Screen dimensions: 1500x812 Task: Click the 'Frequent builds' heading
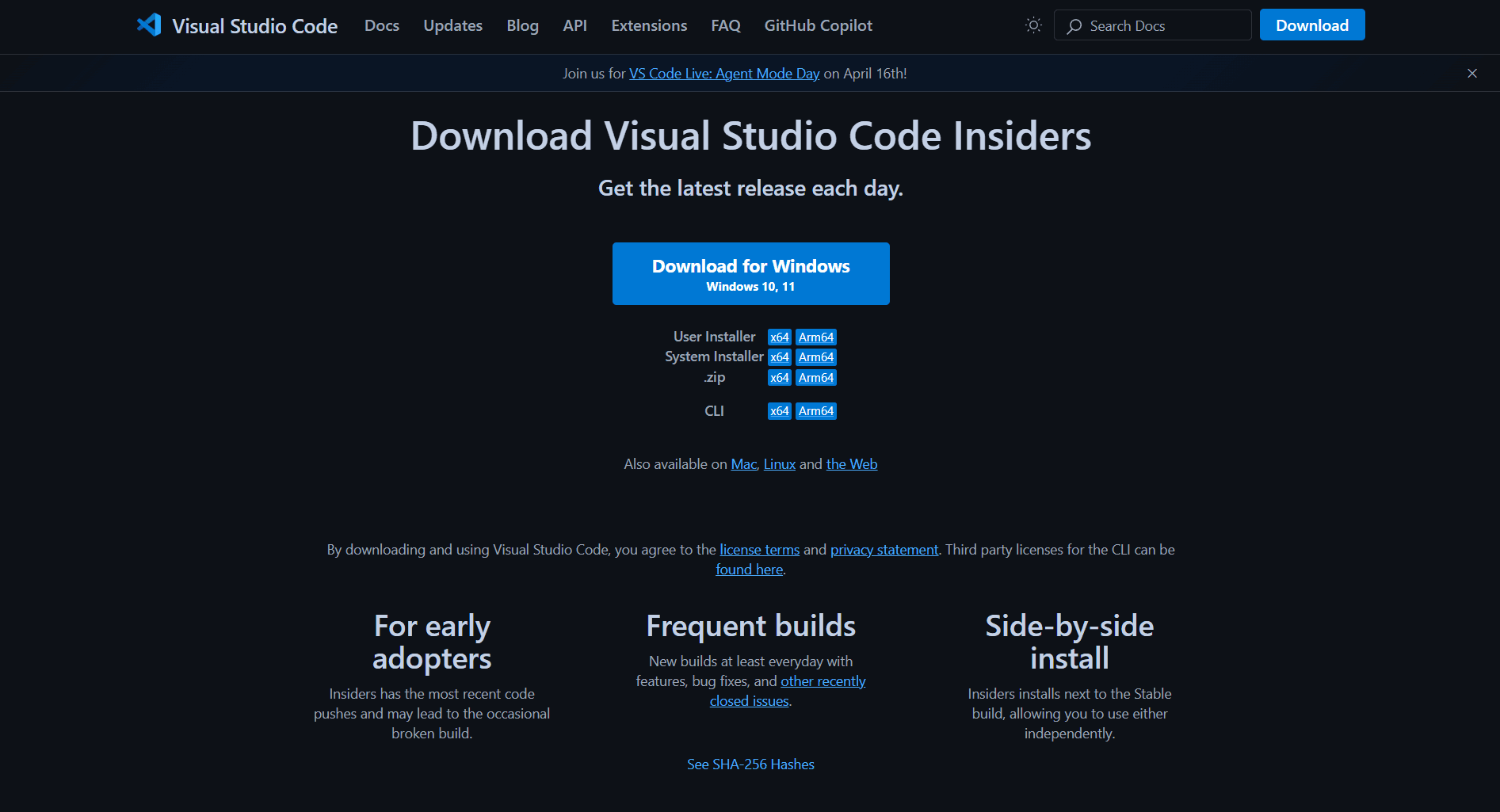[750, 626]
